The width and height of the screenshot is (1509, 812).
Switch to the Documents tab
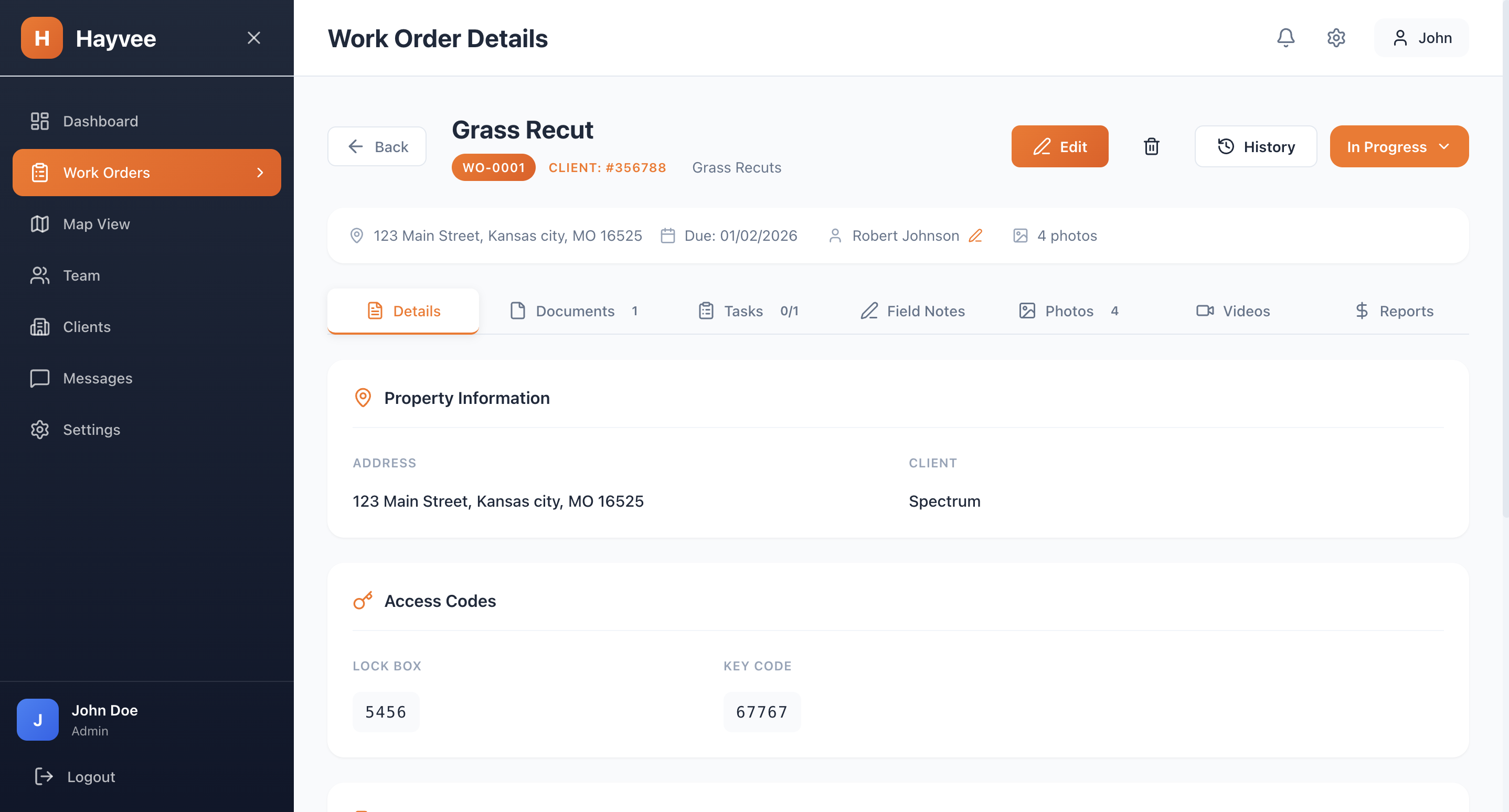(x=574, y=311)
